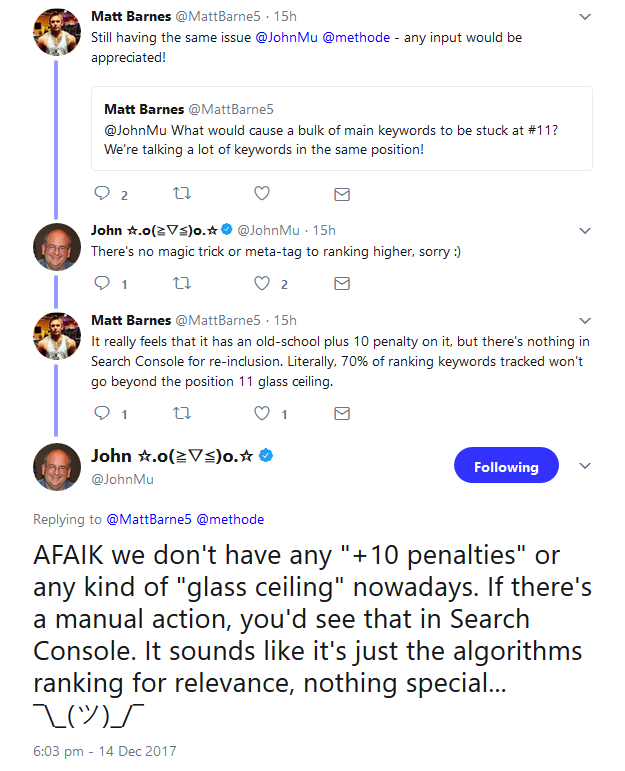Share John's magic trick tweet by message
The image size is (625, 771).
[x=342, y=284]
